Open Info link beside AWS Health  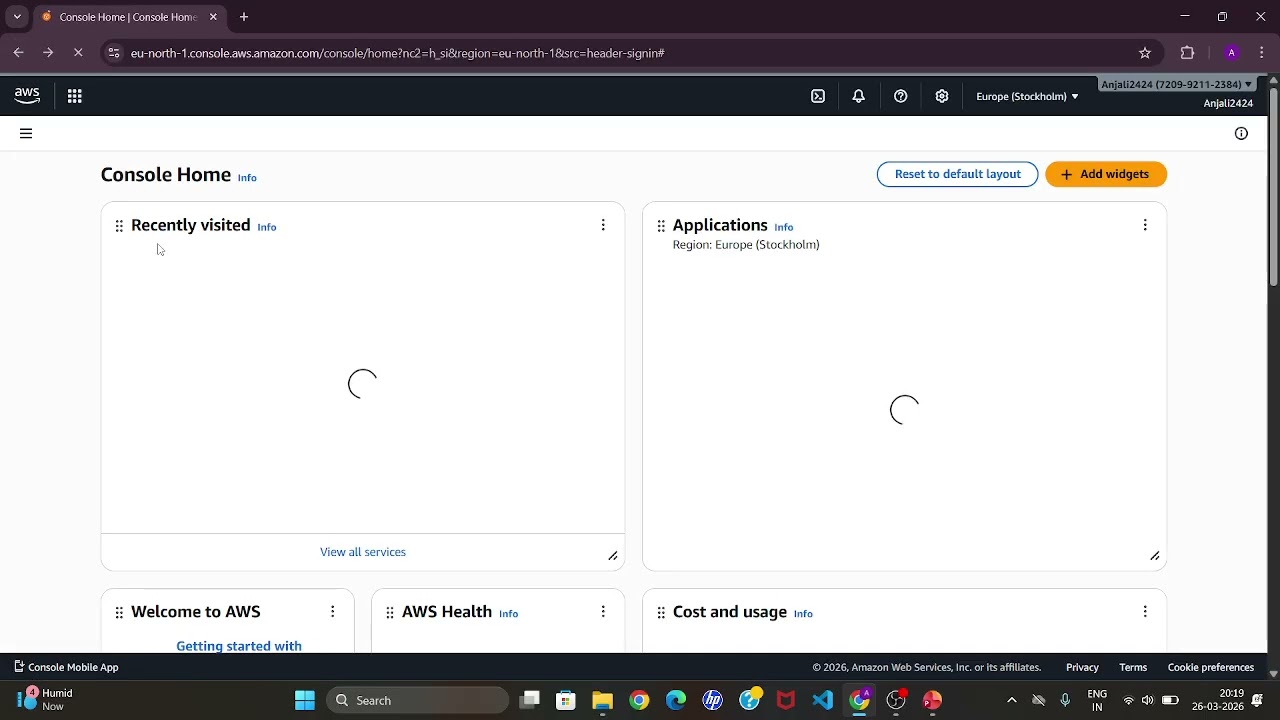(509, 614)
